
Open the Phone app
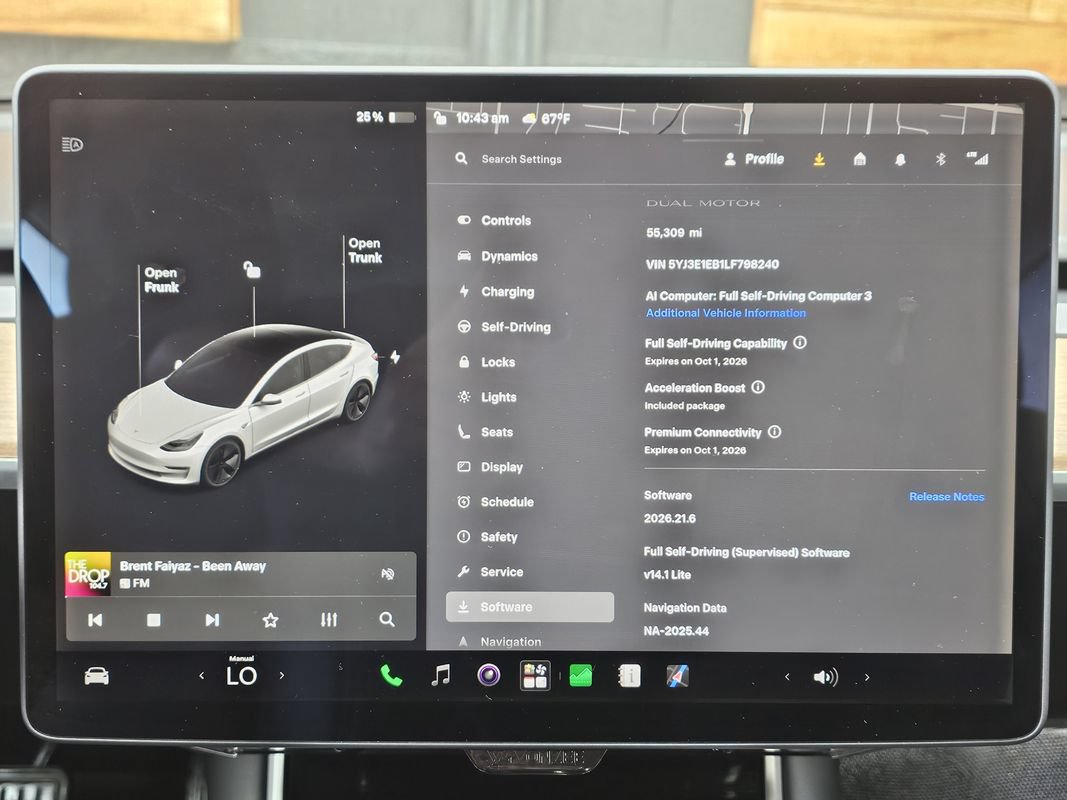coord(391,676)
